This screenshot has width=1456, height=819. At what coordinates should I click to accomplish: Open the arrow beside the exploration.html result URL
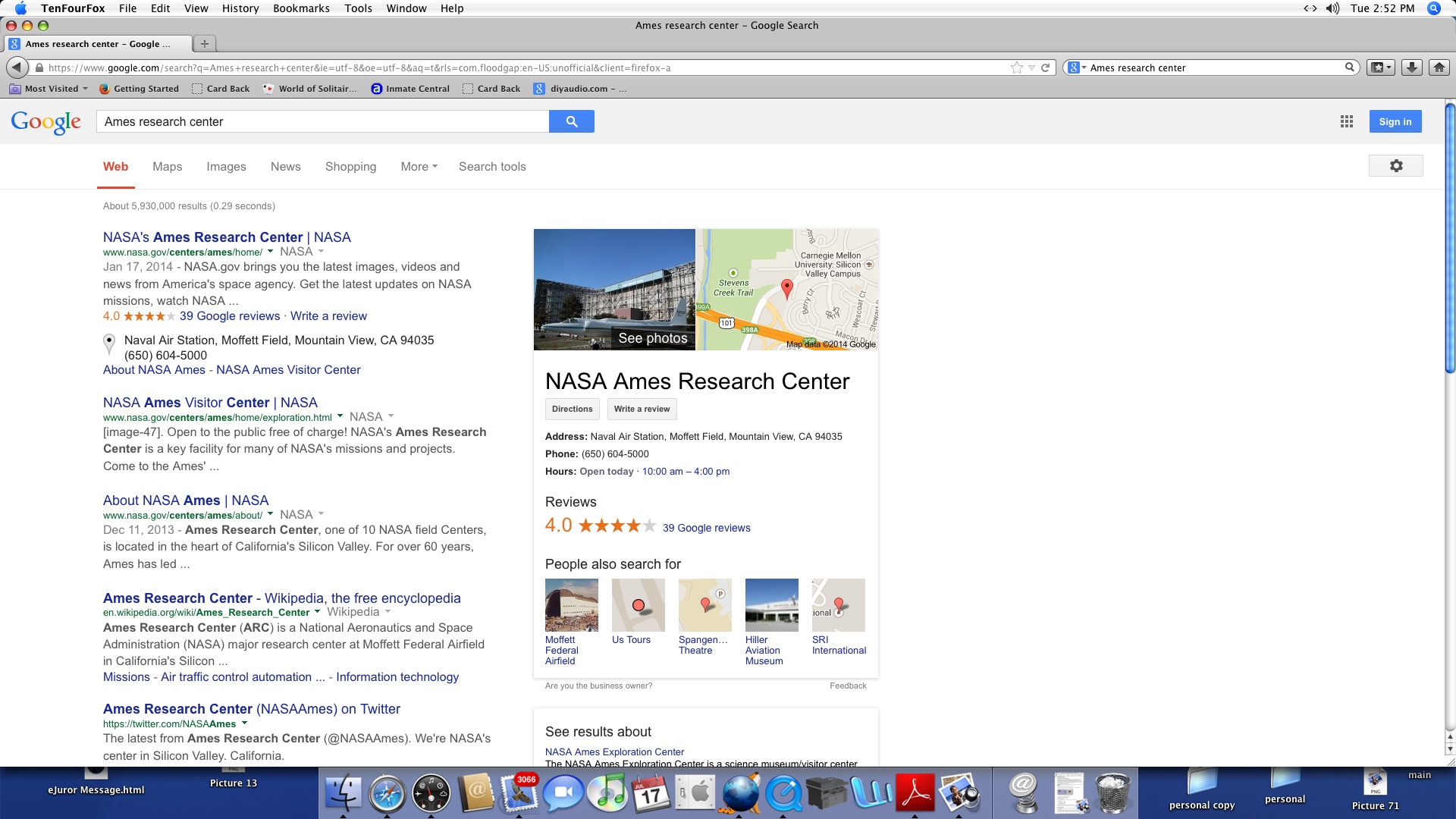340,416
